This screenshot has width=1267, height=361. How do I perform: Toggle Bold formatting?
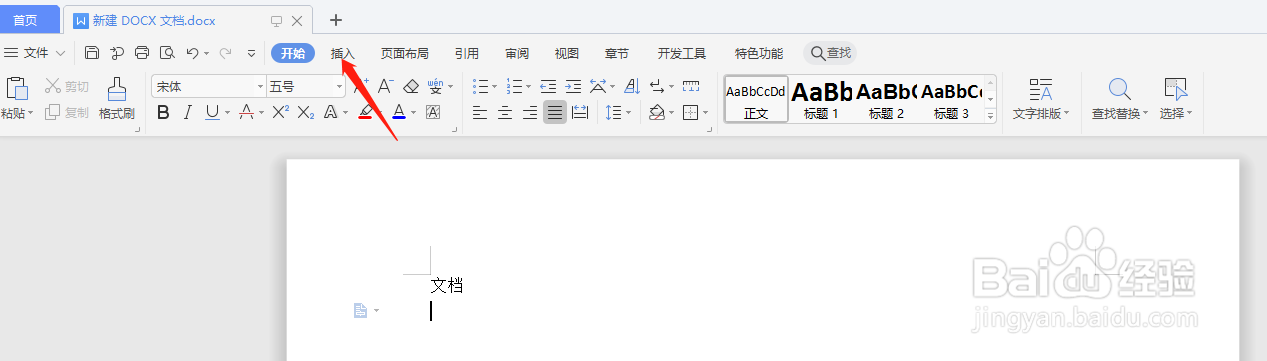pos(164,113)
